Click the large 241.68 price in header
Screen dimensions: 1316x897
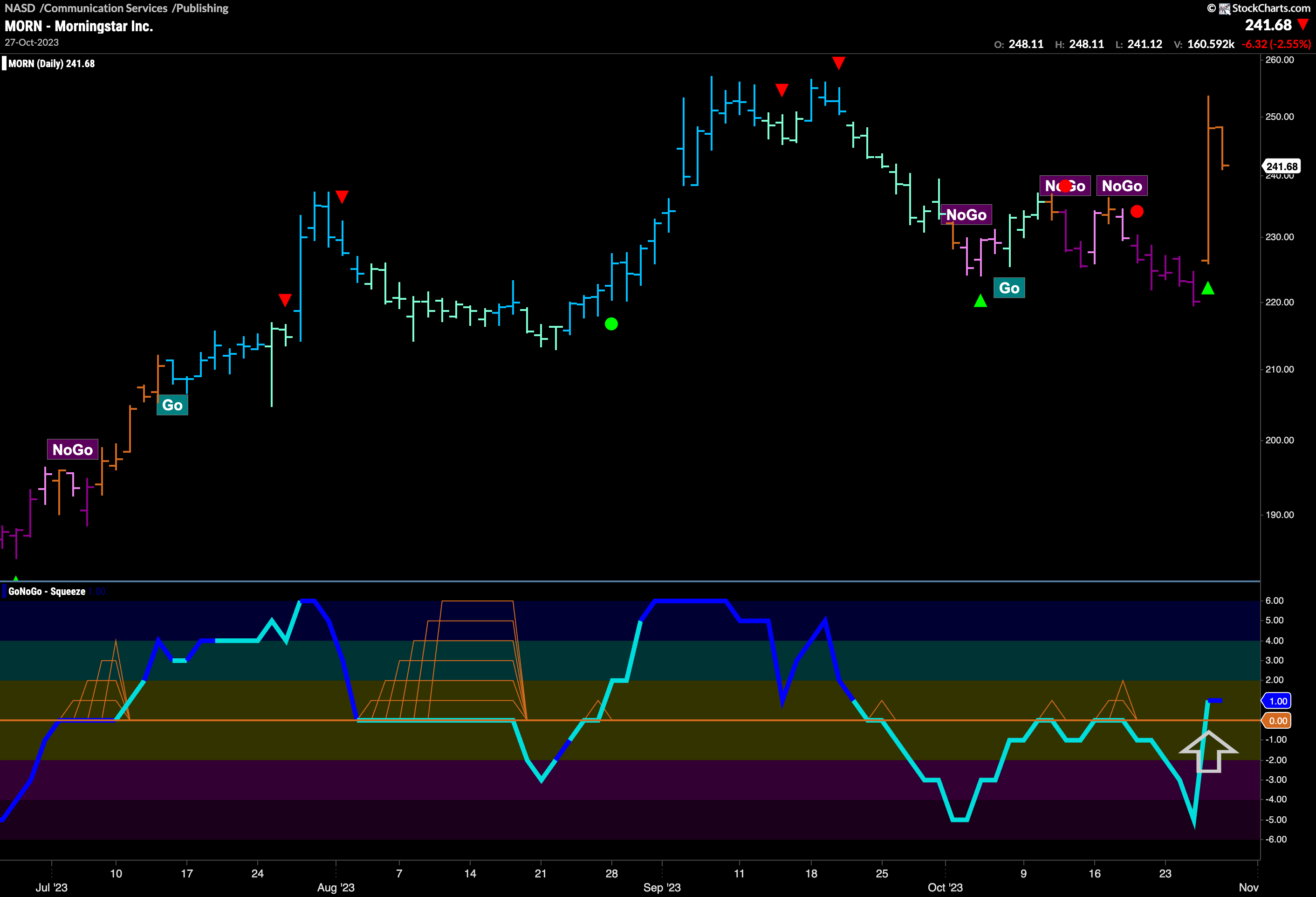1268,25
